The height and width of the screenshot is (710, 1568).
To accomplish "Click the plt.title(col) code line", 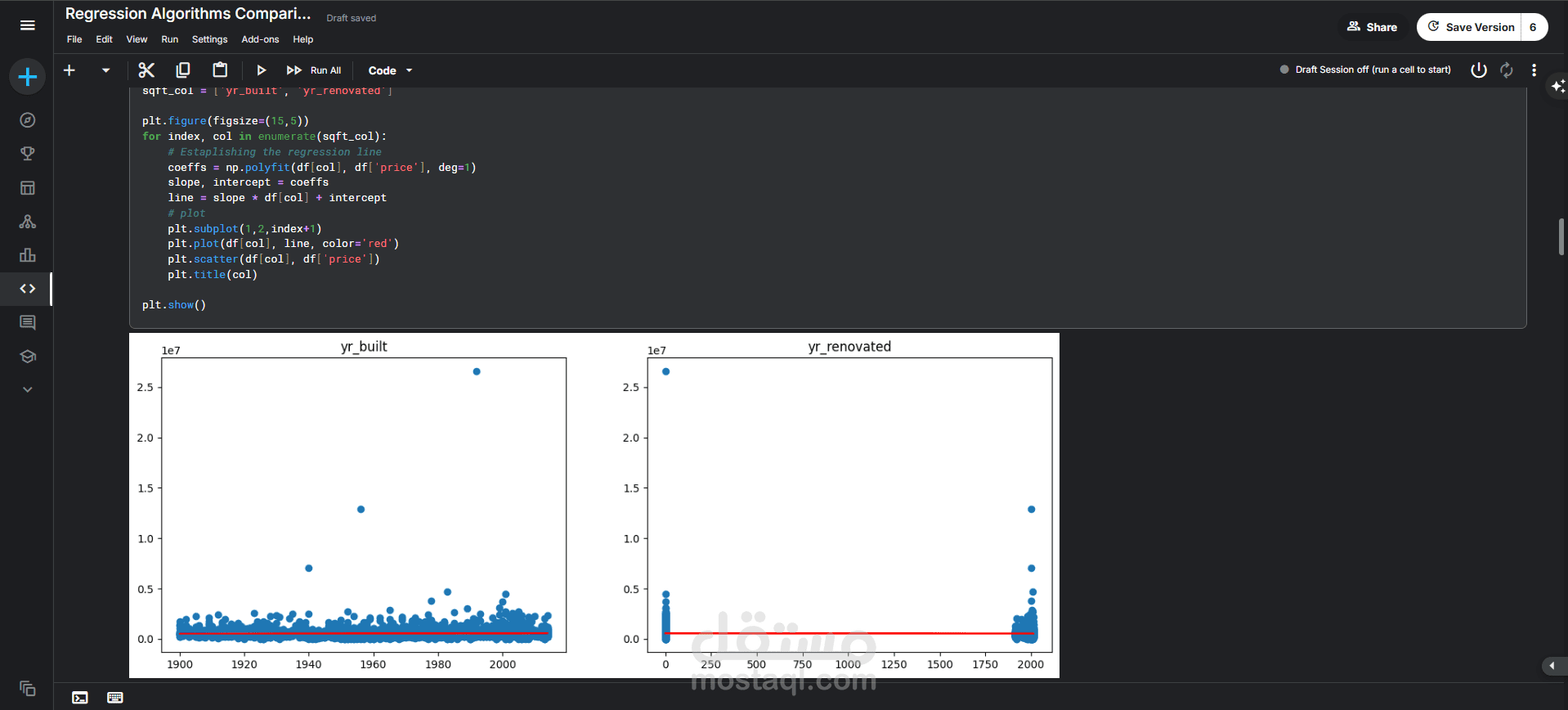I will pyautogui.click(x=213, y=275).
